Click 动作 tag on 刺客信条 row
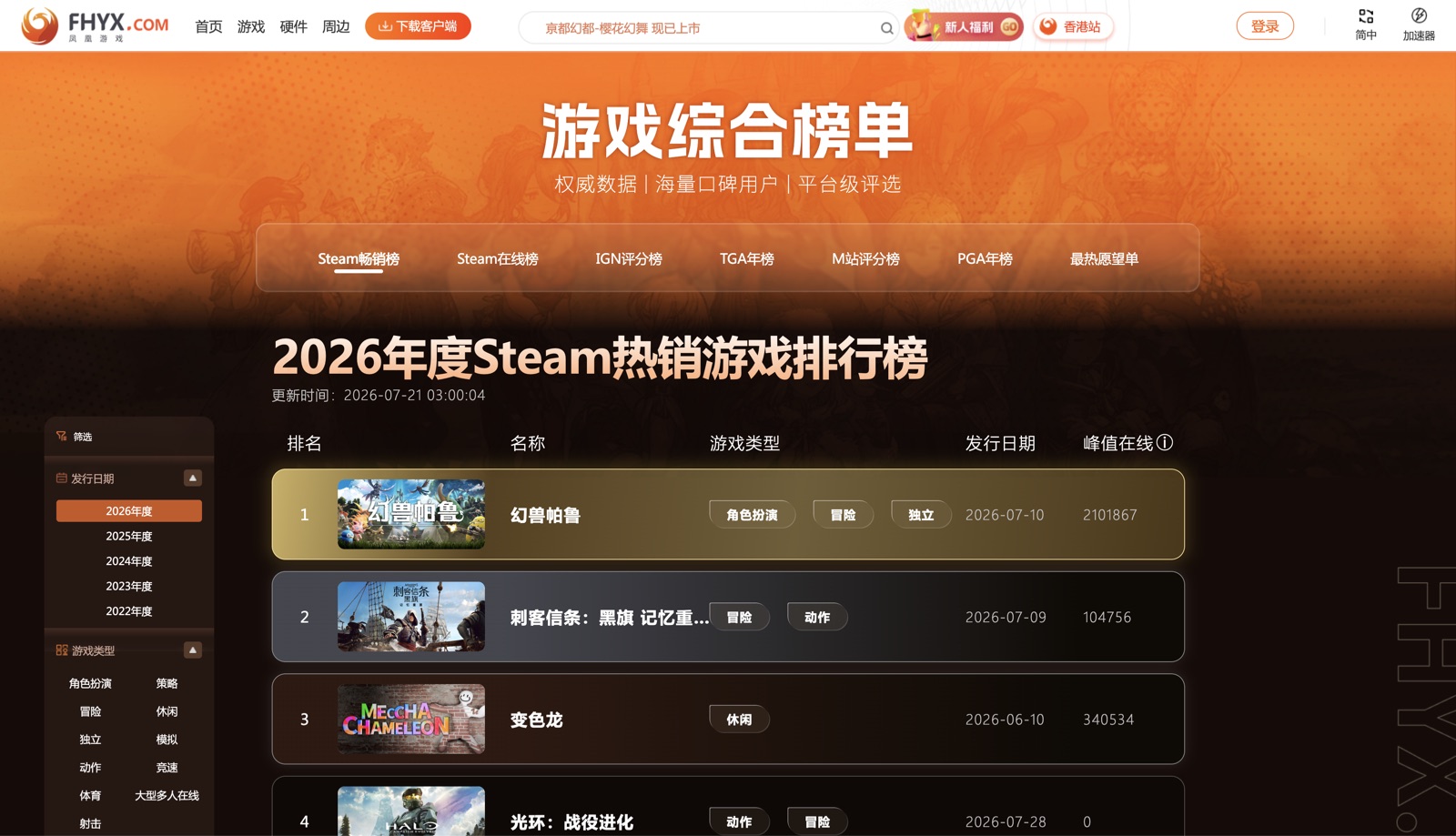 817,617
